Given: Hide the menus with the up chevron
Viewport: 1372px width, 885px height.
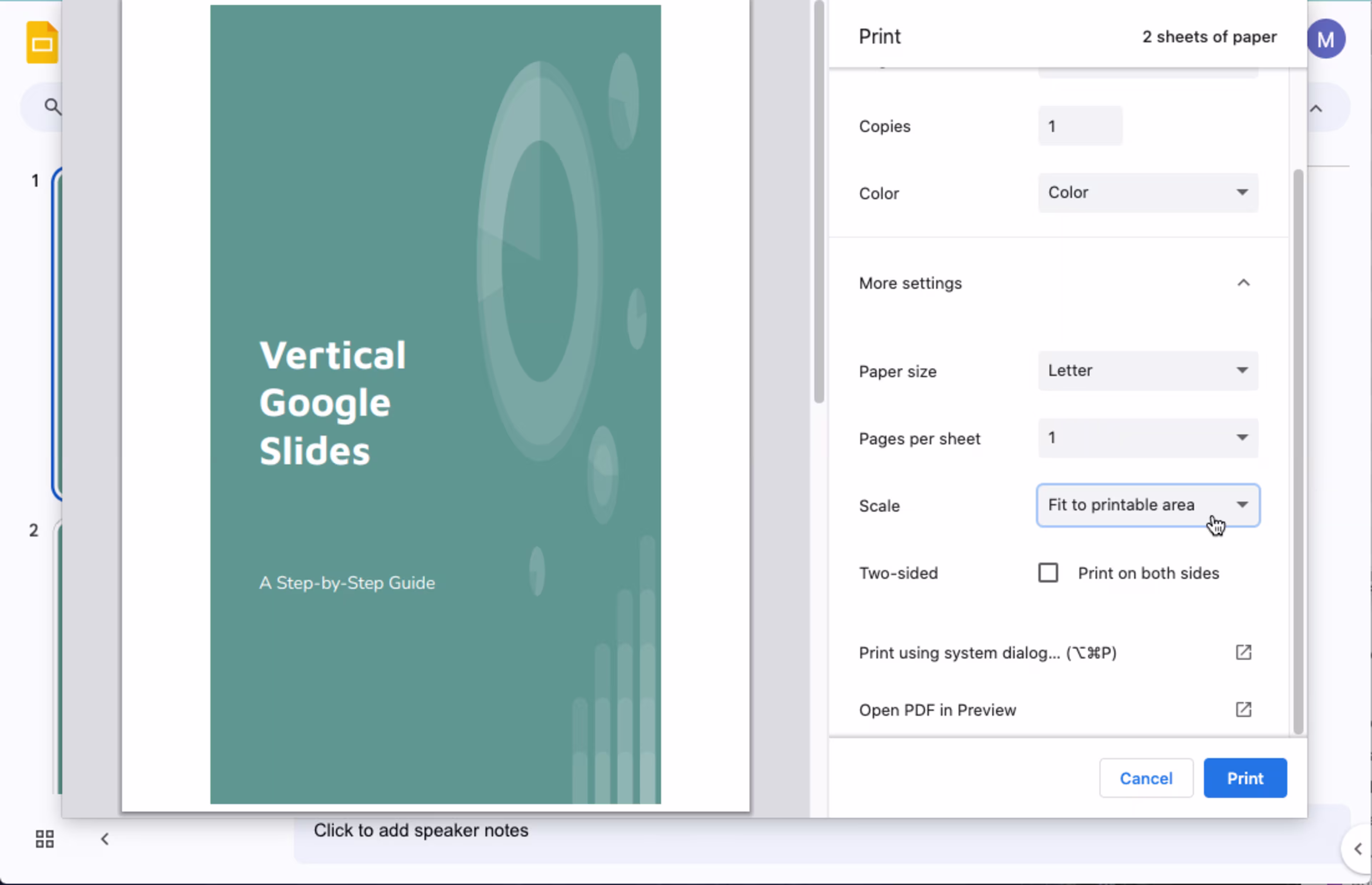Looking at the screenshot, I should coord(1316,109).
